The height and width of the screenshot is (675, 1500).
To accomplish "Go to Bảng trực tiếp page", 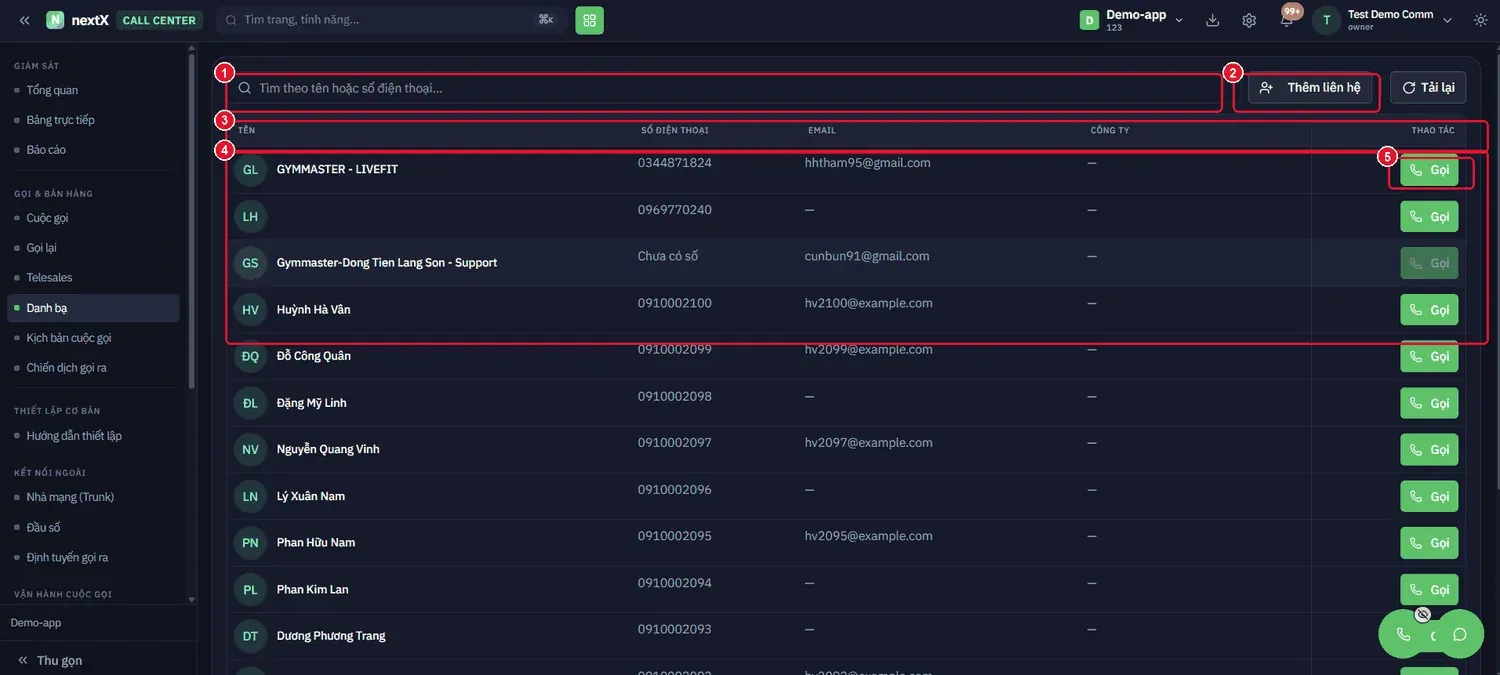I will pos(61,120).
